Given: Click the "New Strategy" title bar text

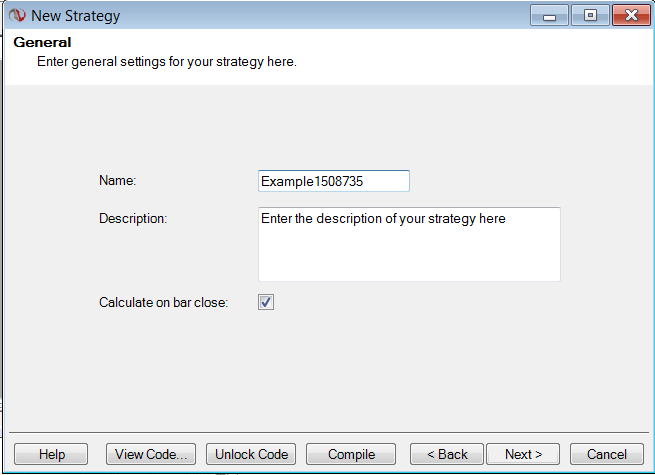Looking at the screenshot, I should coord(75,15).
